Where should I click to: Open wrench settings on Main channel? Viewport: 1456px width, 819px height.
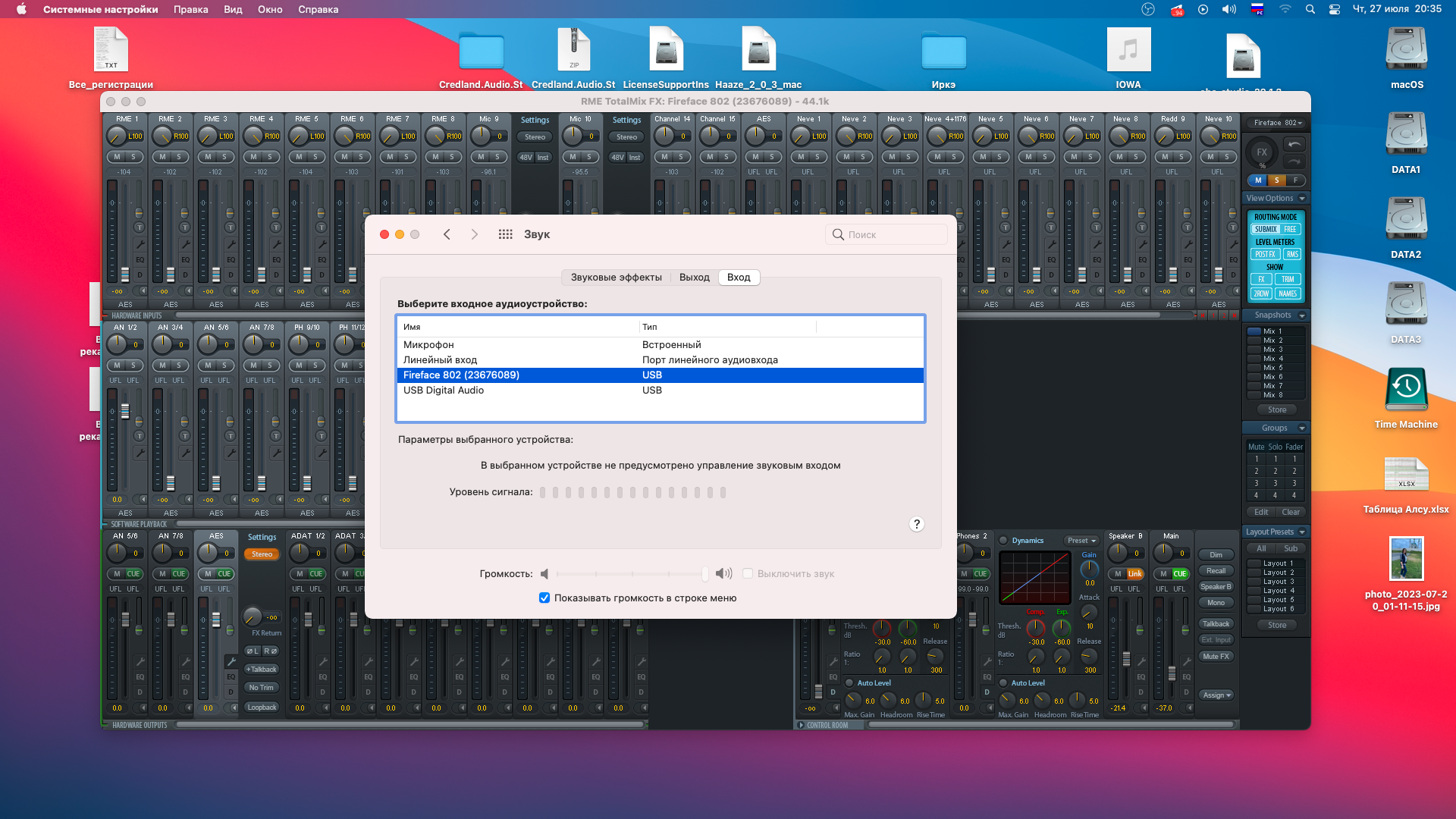[1187, 661]
